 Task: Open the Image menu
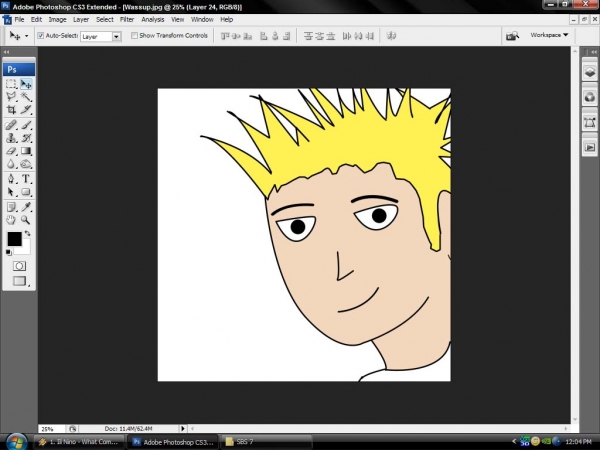57,20
